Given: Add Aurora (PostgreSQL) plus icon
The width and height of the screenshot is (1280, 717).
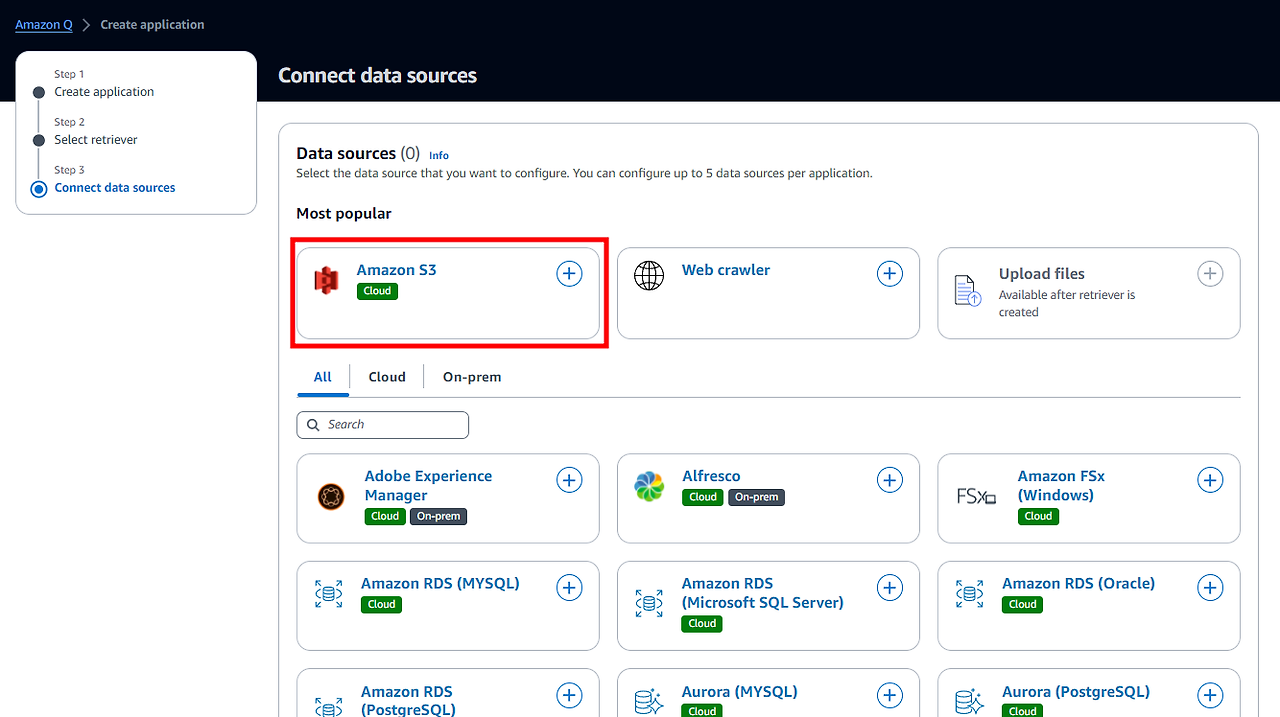Looking at the screenshot, I should (1210, 695).
